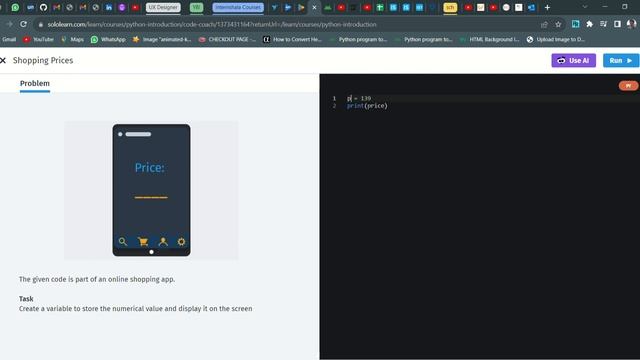The height and width of the screenshot is (360, 640).
Task: Switch to the Twitter tab
Action: pos(274,7)
